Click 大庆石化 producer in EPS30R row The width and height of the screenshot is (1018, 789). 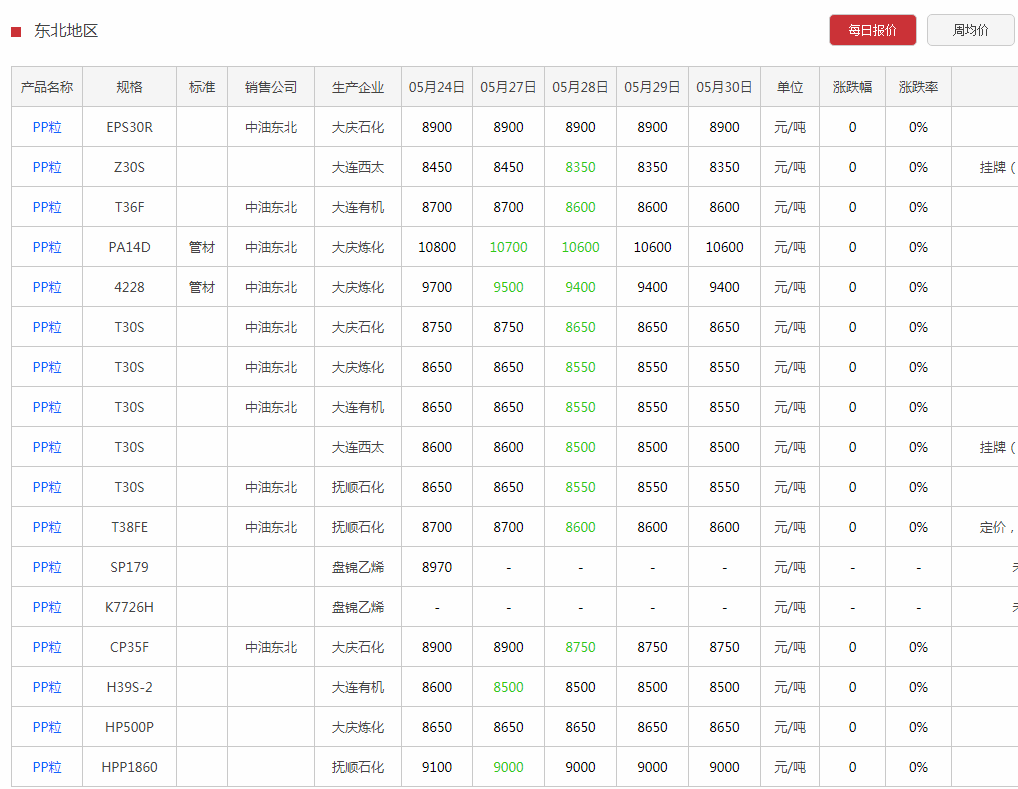(358, 127)
